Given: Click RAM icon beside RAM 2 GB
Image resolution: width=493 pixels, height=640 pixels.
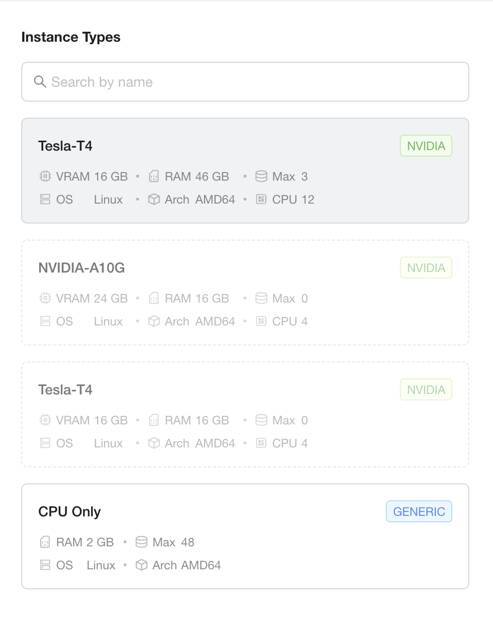Looking at the screenshot, I should pos(45,542).
